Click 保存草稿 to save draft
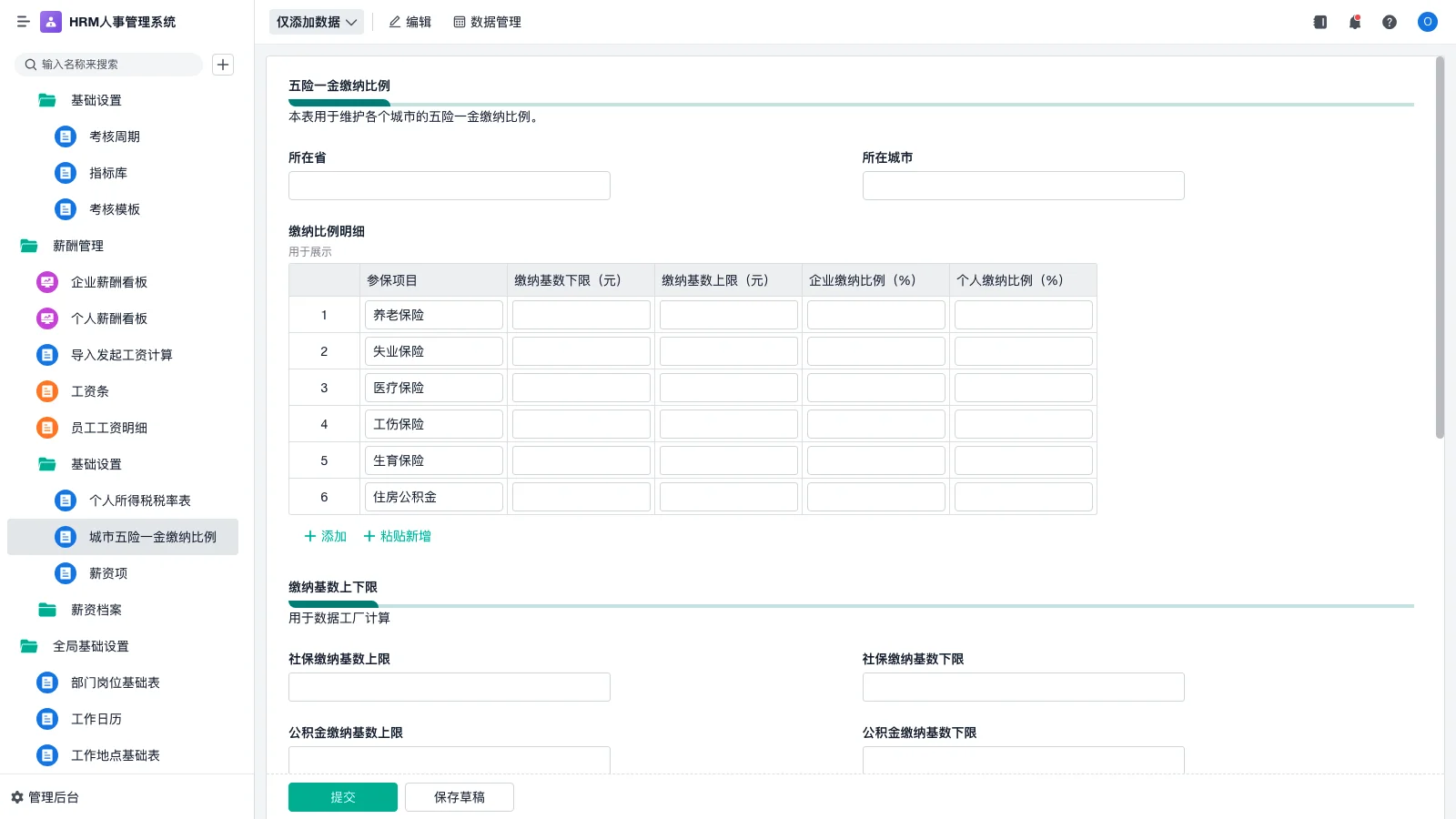This screenshot has width=1456, height=819. 459,796
